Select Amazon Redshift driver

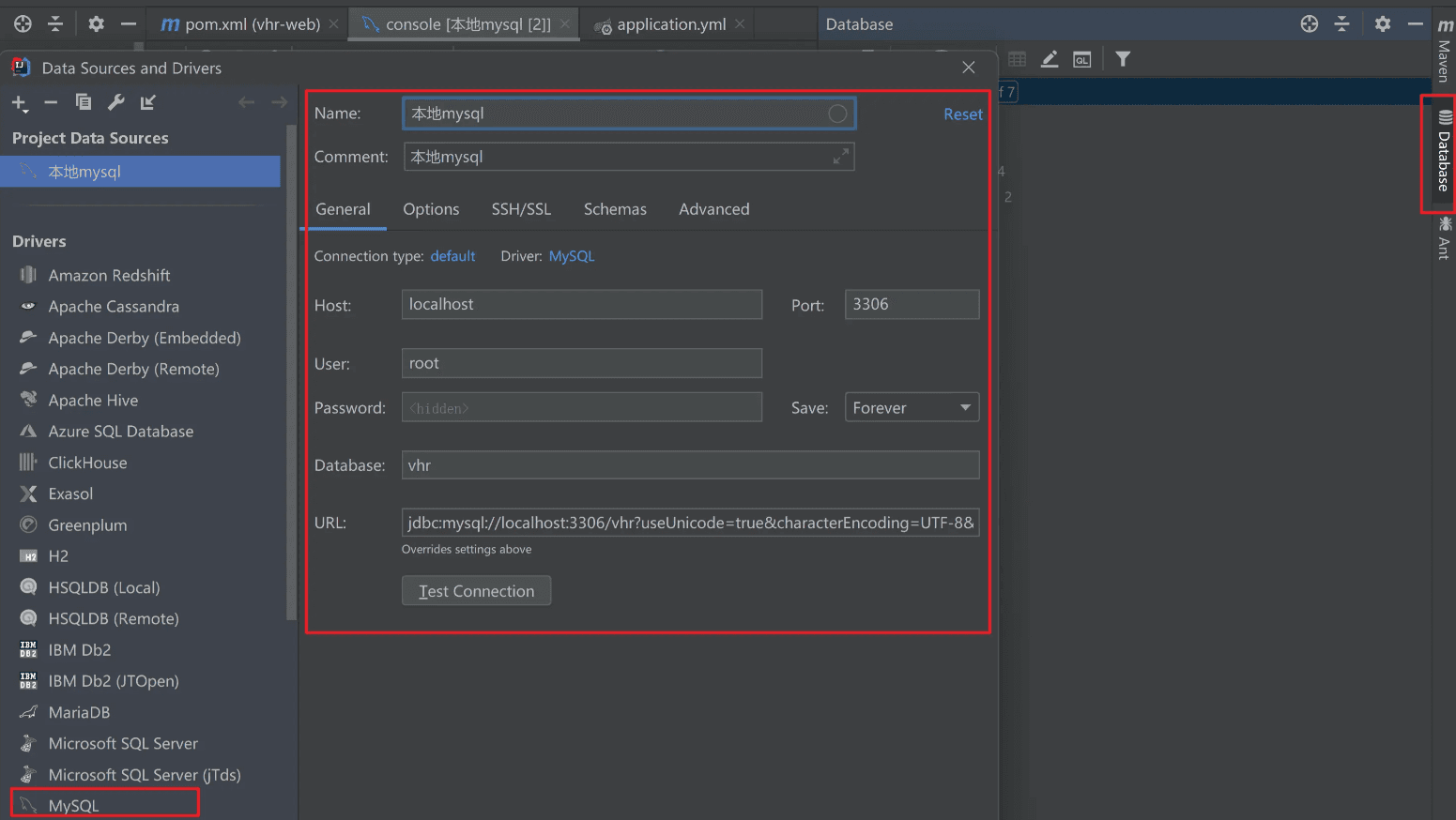pos(109,275)
